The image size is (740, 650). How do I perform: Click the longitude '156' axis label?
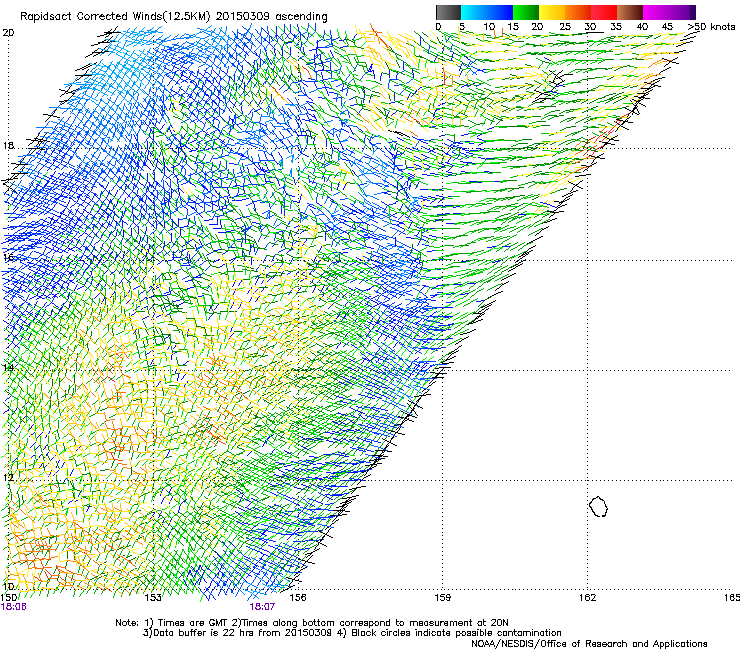[298, 598]
